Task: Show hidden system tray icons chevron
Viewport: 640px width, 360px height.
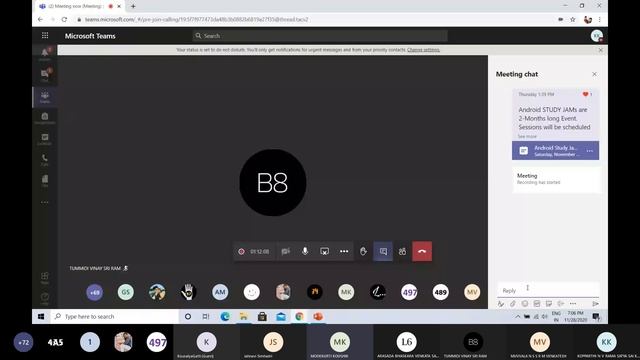Action: coord(518,316)
